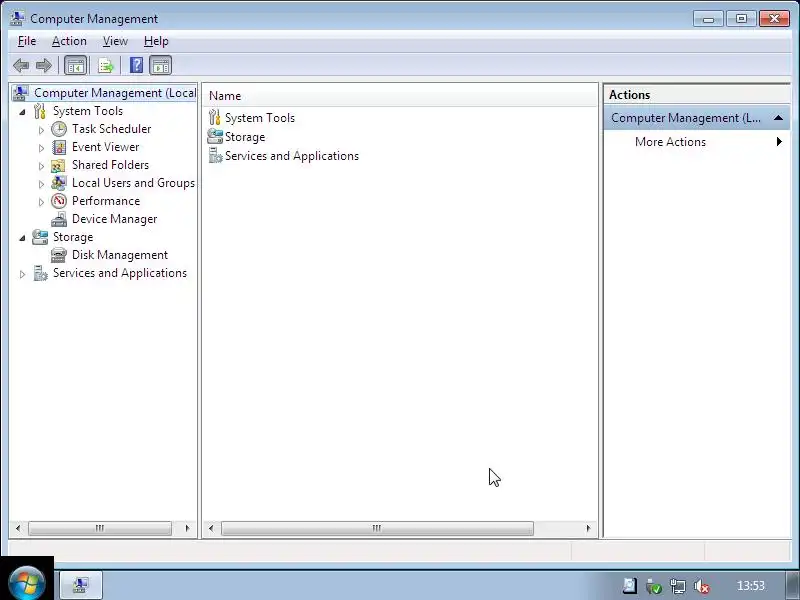Viewport: 800px width, 600px height.
Task: Expand Services and Applications tree node
Action: pos(22,274)
